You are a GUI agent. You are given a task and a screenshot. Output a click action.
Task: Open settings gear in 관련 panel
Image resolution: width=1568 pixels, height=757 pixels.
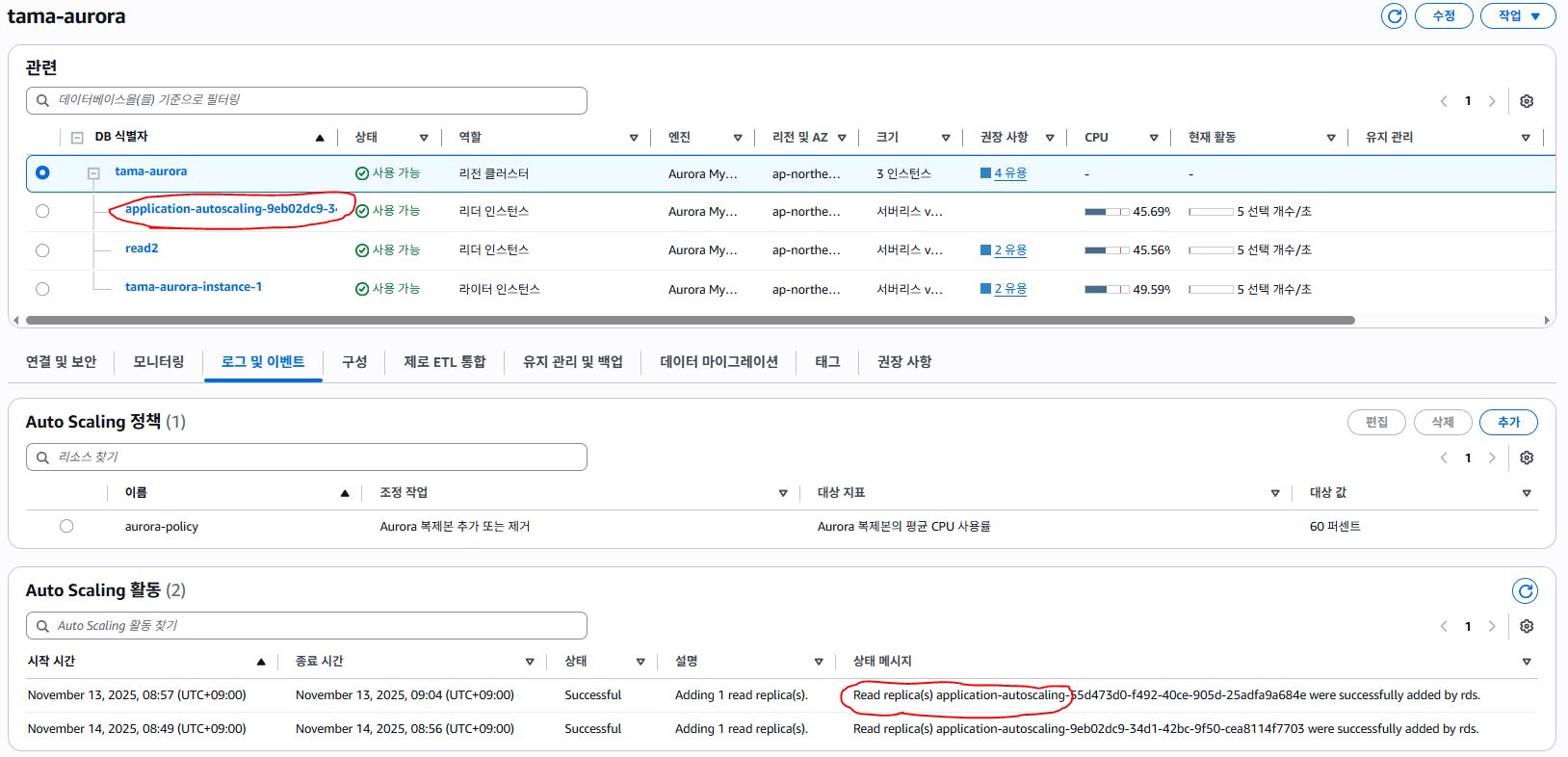tap(1527, 101)
